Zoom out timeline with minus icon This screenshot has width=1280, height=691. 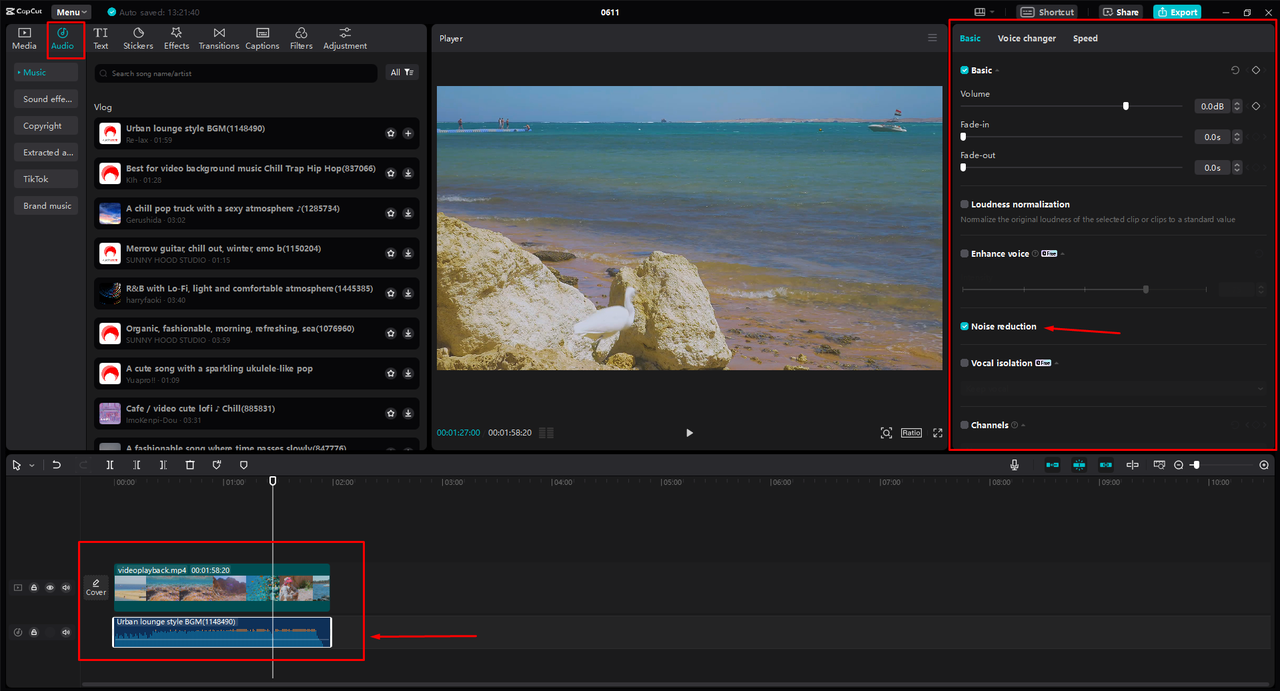[1179, 465]
